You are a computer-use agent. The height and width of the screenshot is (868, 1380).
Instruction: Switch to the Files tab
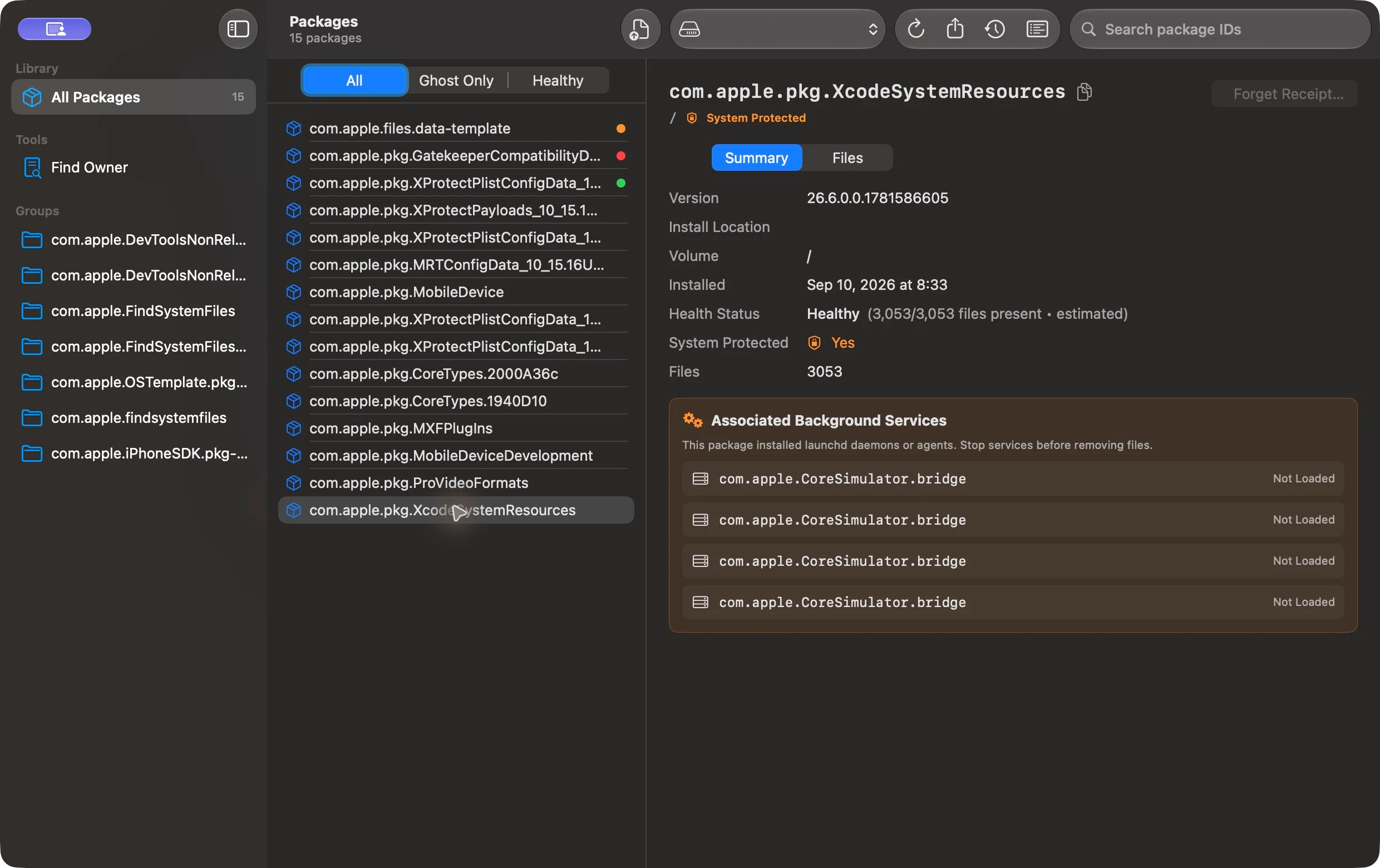[x=847, y=157]
